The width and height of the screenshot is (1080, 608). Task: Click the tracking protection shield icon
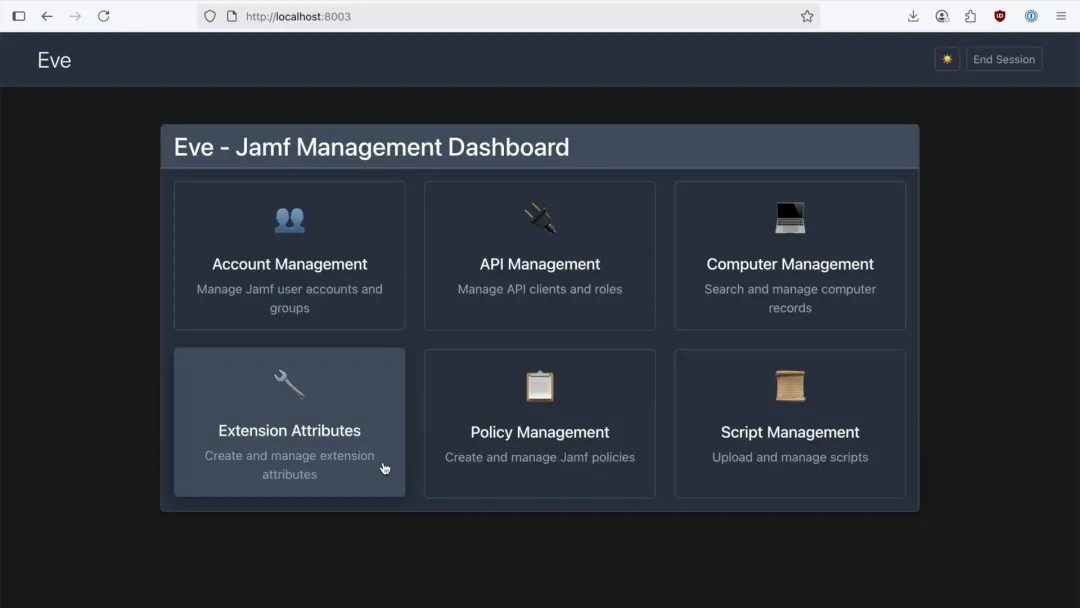coord(210,16)
